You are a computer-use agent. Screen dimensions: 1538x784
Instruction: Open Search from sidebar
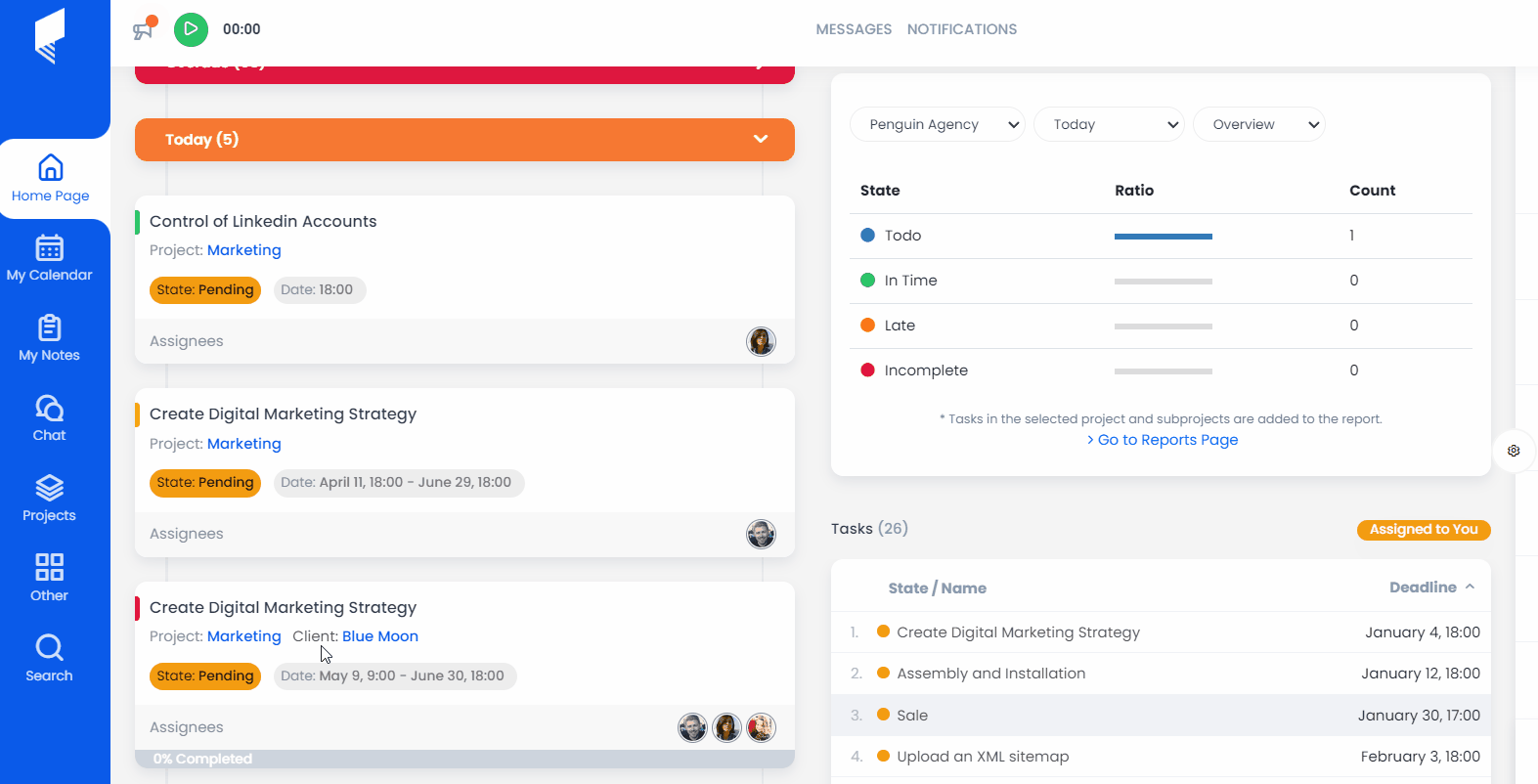click(x=50, y=660)
